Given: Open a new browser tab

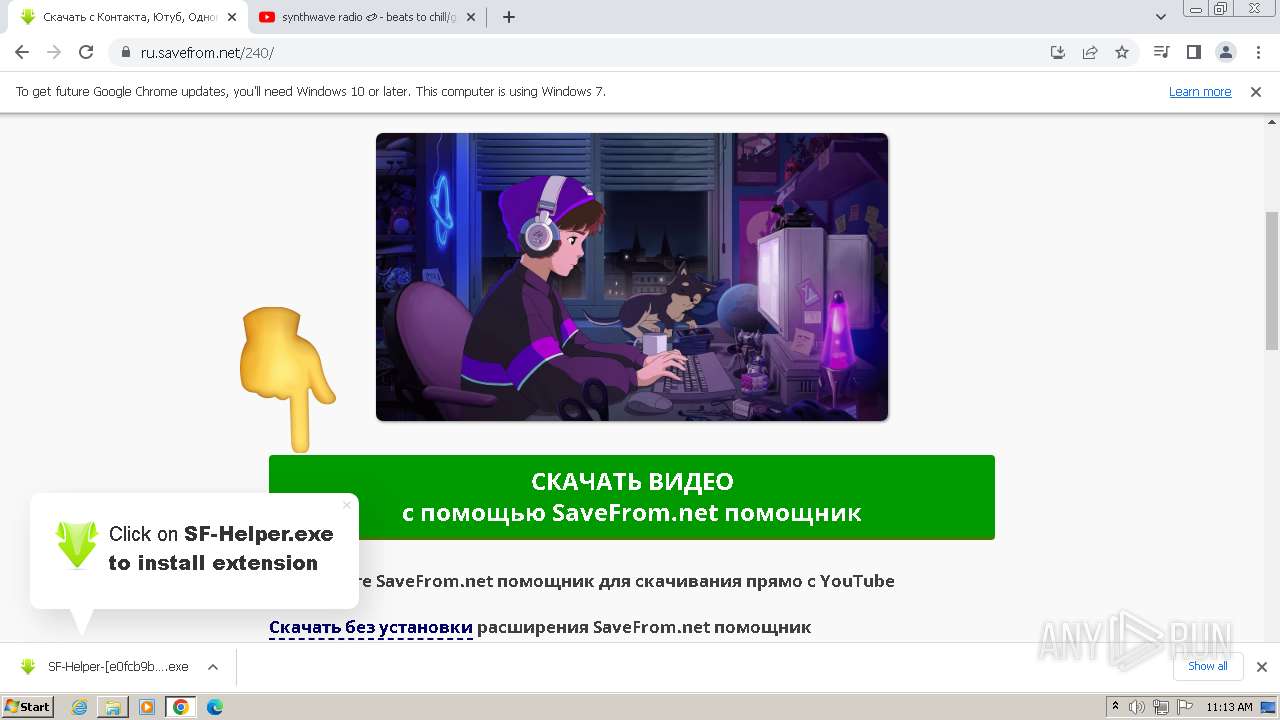Looking at the screenshot, I should (x=508, y=17).
